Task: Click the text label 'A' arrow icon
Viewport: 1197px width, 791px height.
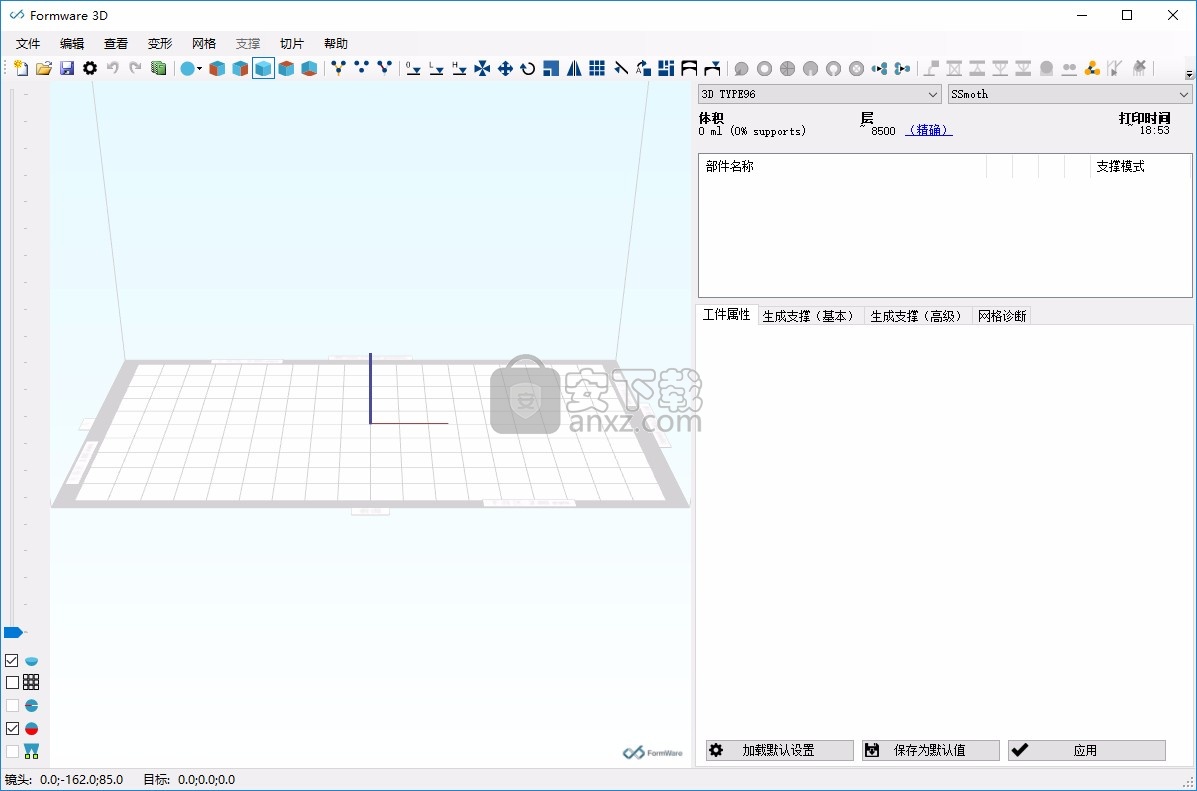Action: coord(644,69)
